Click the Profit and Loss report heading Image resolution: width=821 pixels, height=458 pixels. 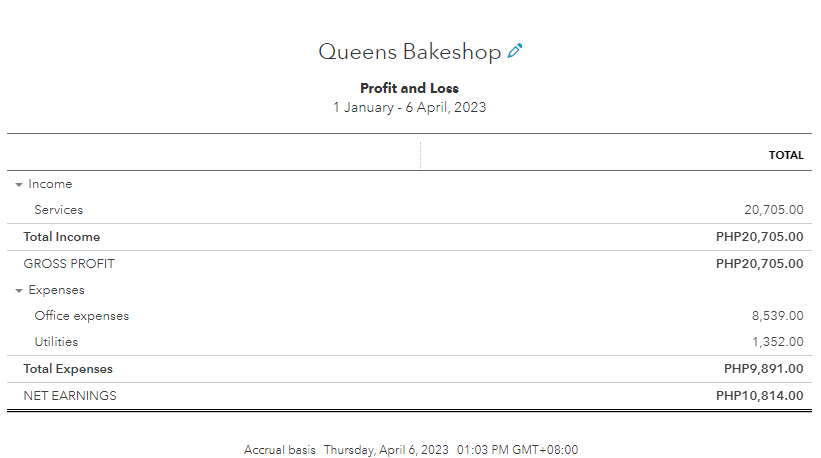coord(410,89)
